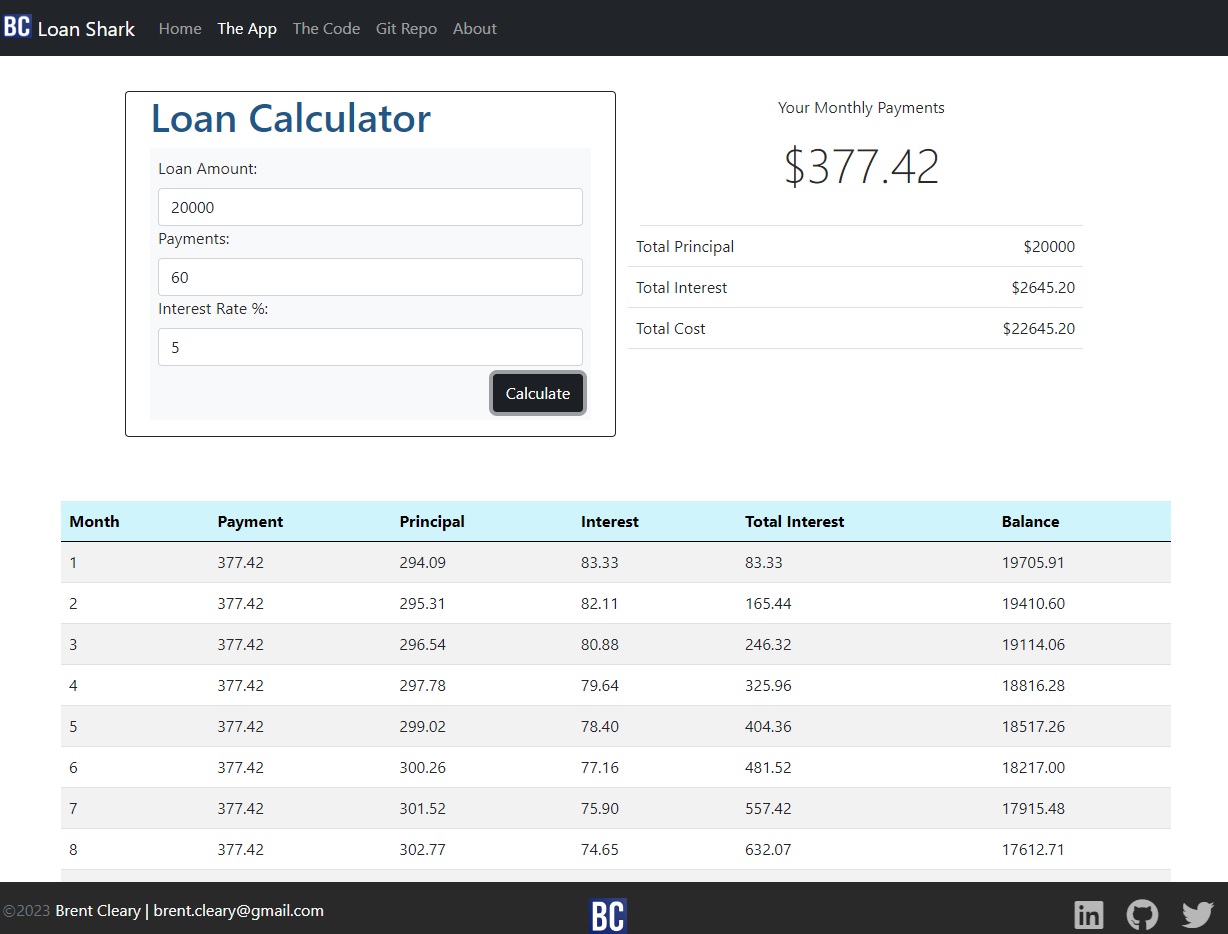Viewport: 1228px width, 934px height.
Task: Open The Code page from the navbar
Action: tap(326, 28)
